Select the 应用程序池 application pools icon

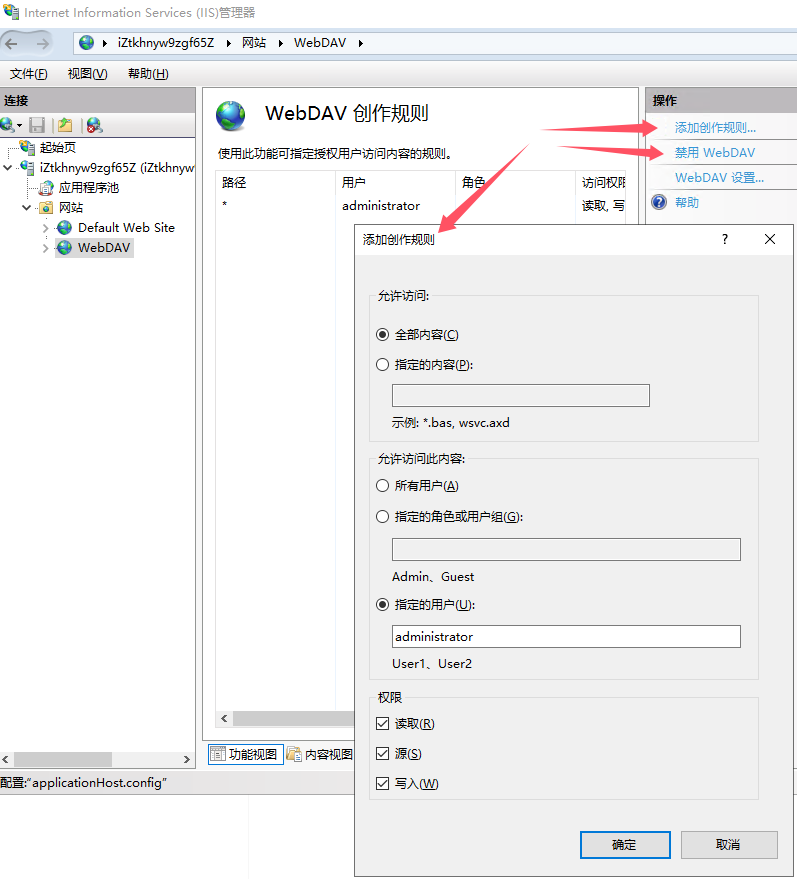point(46,187)
